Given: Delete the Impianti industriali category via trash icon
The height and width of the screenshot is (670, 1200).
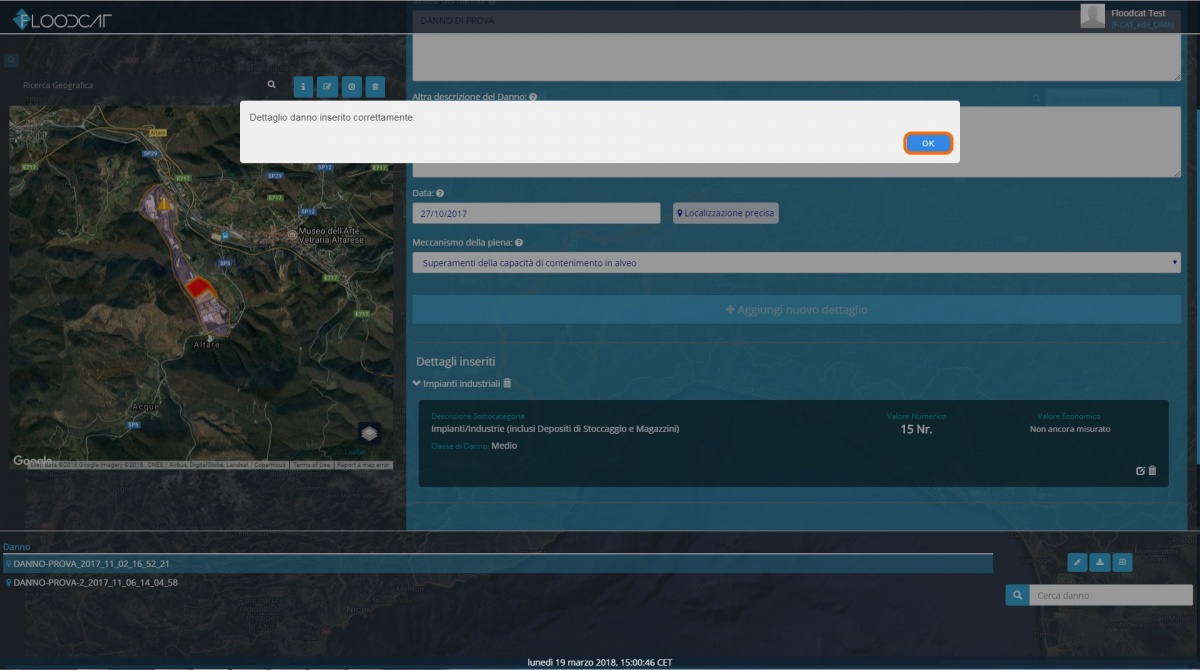Looking at the screenshot, I should (507, 383).
